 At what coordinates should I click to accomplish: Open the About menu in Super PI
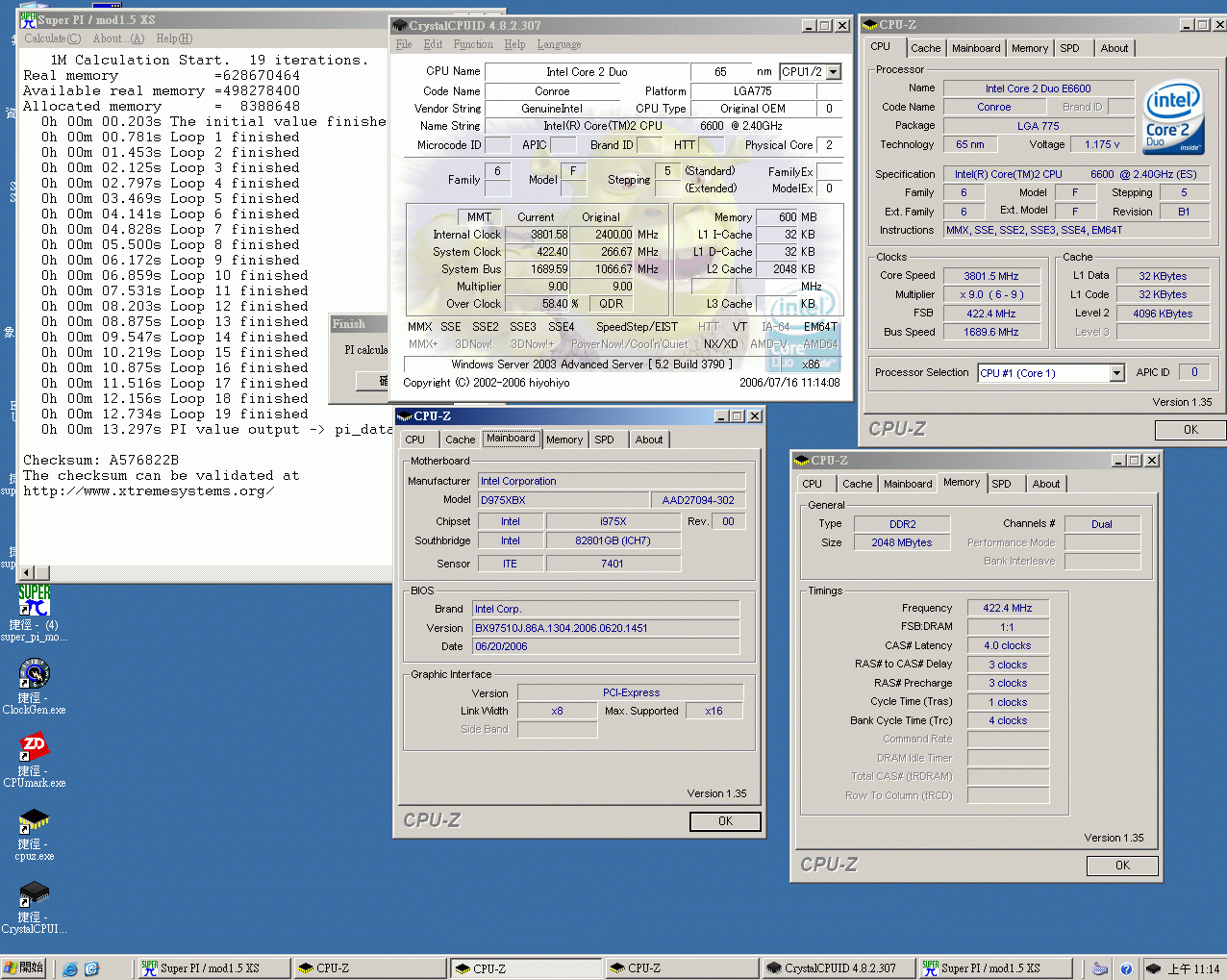(x=118, y=38)
